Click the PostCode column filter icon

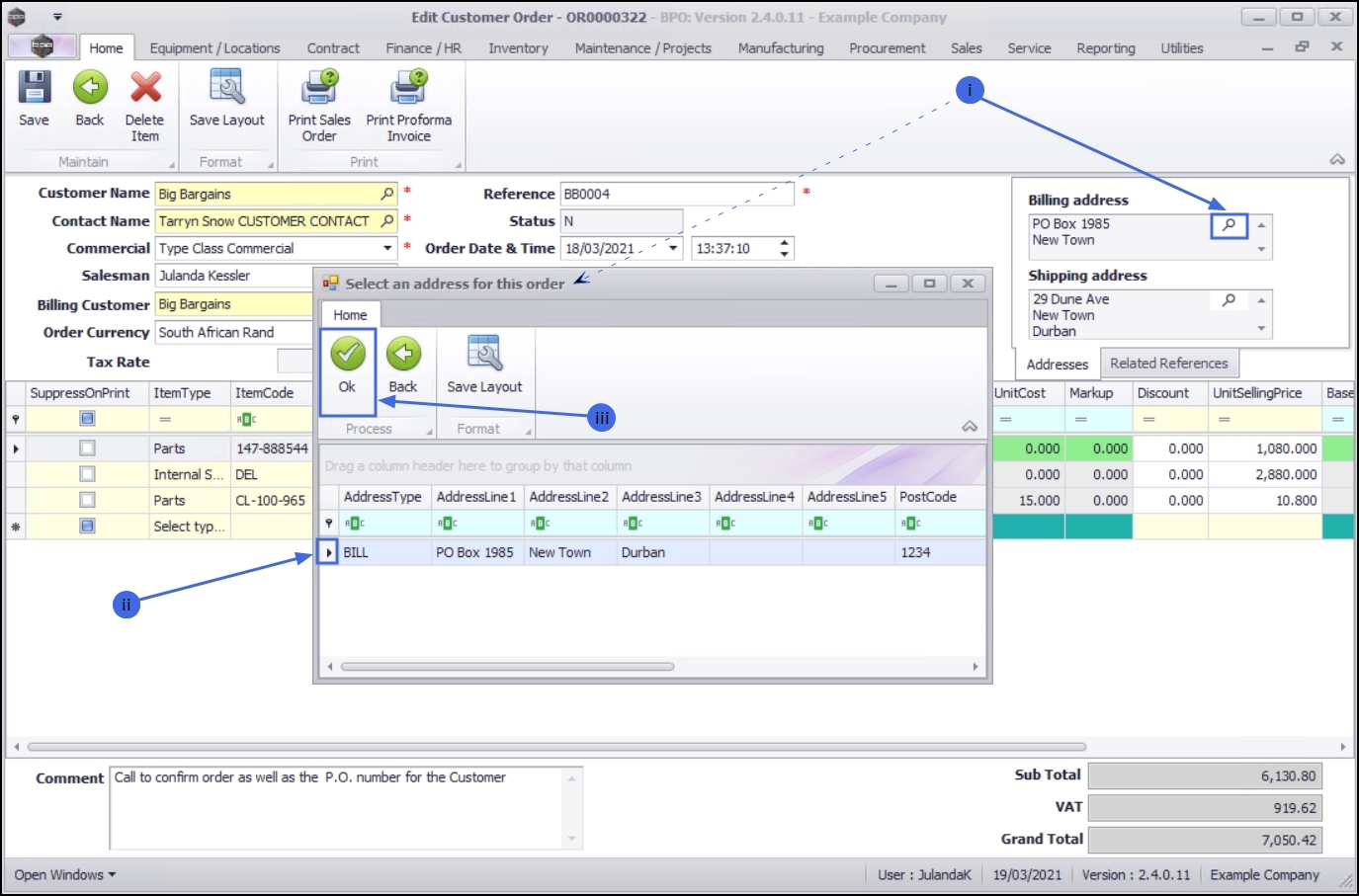pos(910,524)
